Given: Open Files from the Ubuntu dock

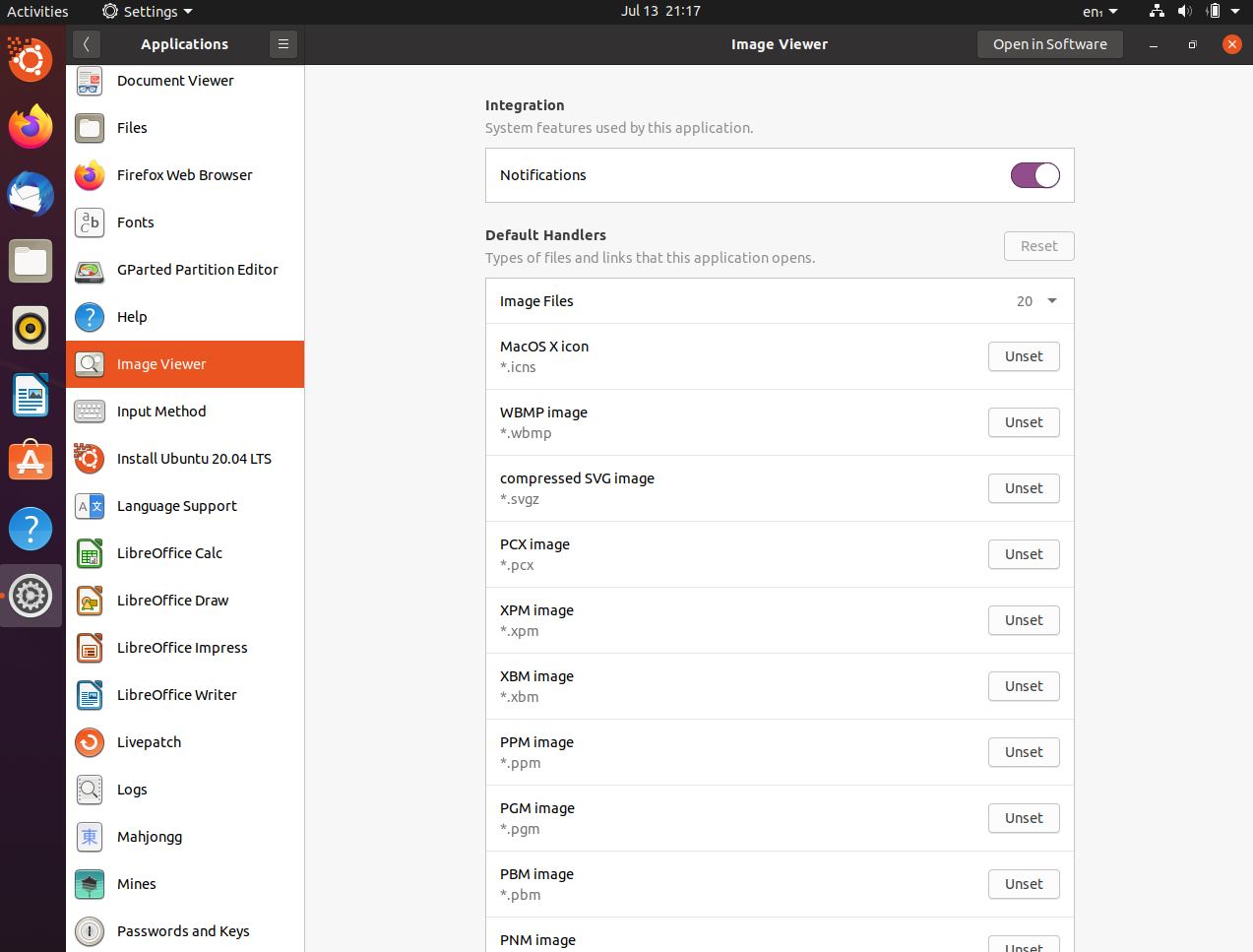Looking at the screenshot, I should coord(31,261).
